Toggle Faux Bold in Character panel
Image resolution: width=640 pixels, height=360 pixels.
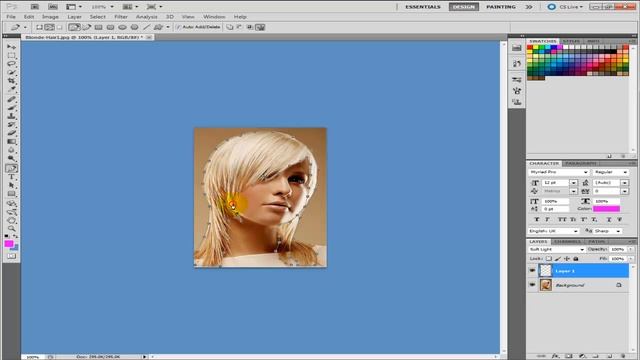coord(536,220)
